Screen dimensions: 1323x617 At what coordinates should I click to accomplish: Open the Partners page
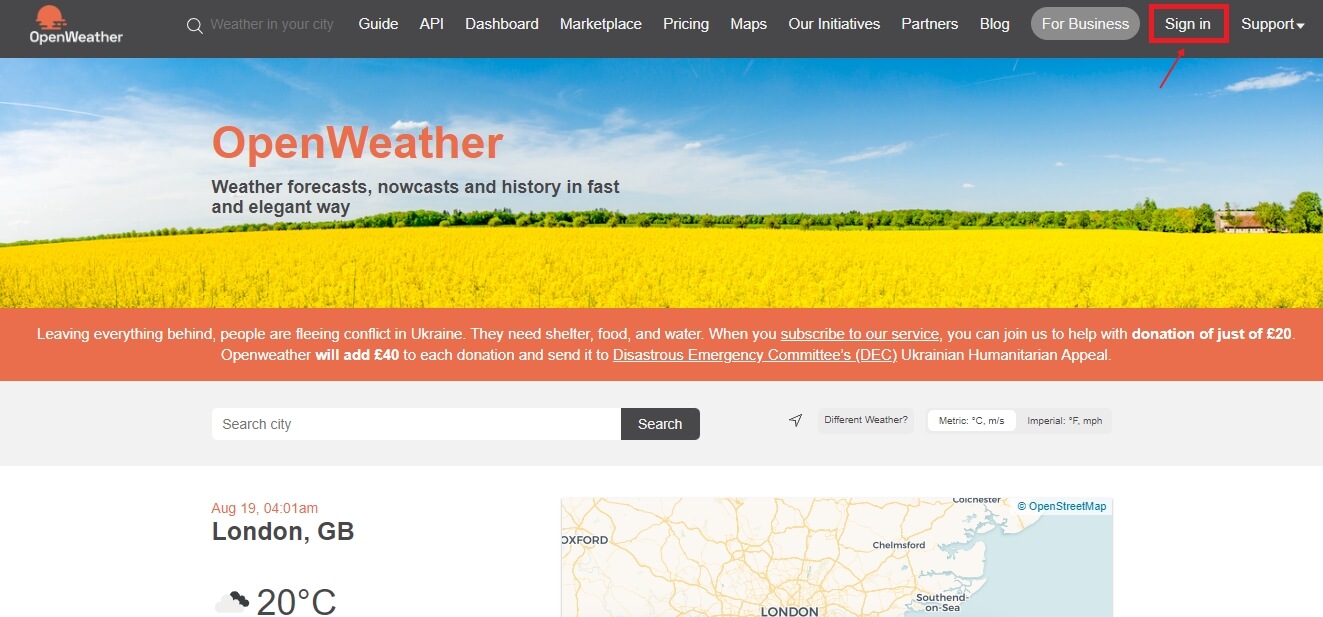930,24
